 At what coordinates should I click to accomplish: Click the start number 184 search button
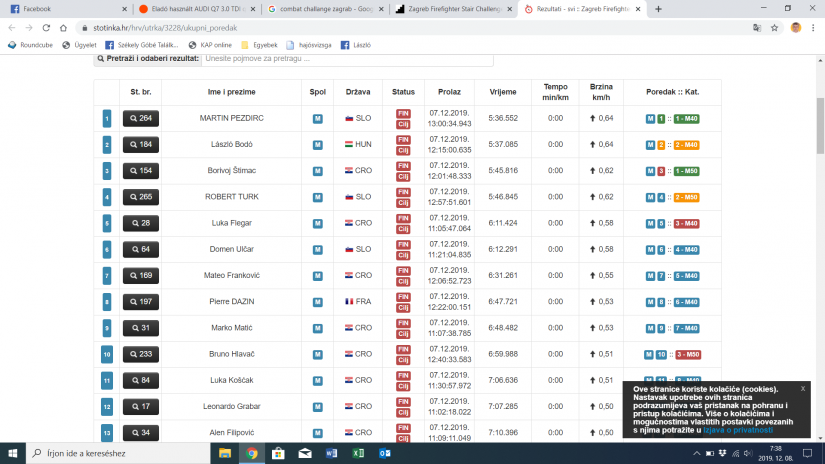point(139,145)
